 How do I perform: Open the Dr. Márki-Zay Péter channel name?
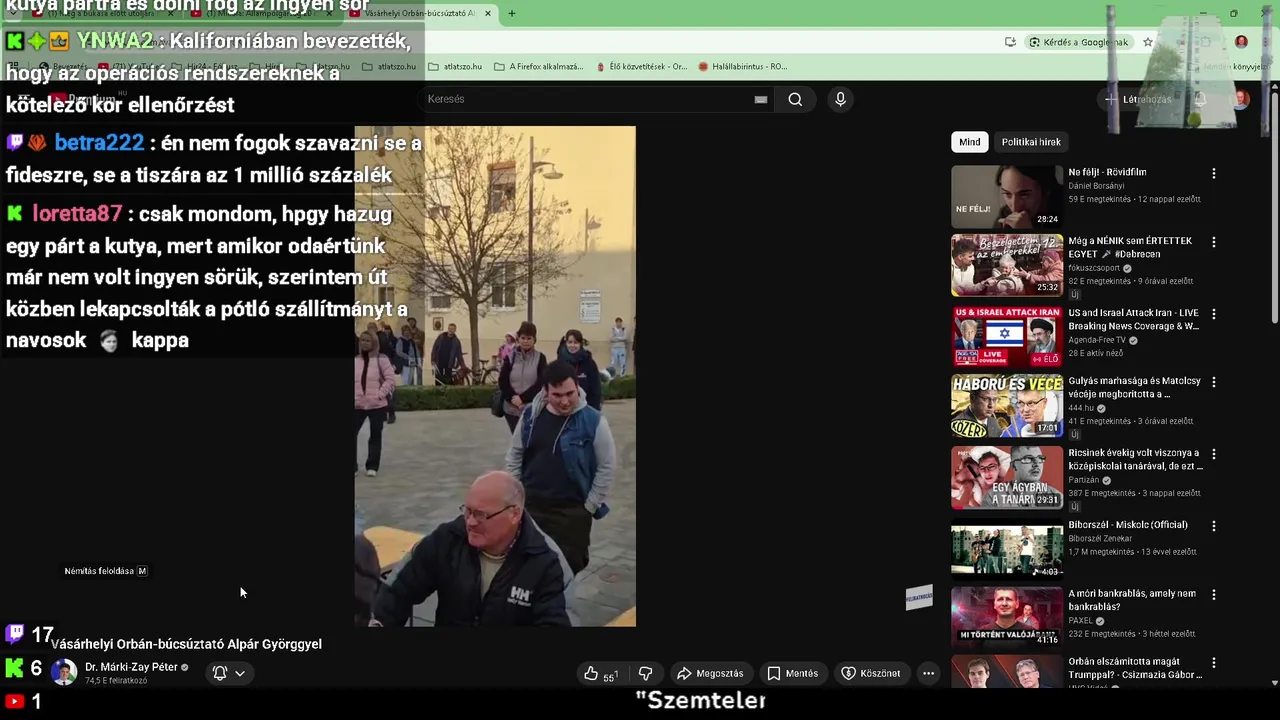pos(131,667)
